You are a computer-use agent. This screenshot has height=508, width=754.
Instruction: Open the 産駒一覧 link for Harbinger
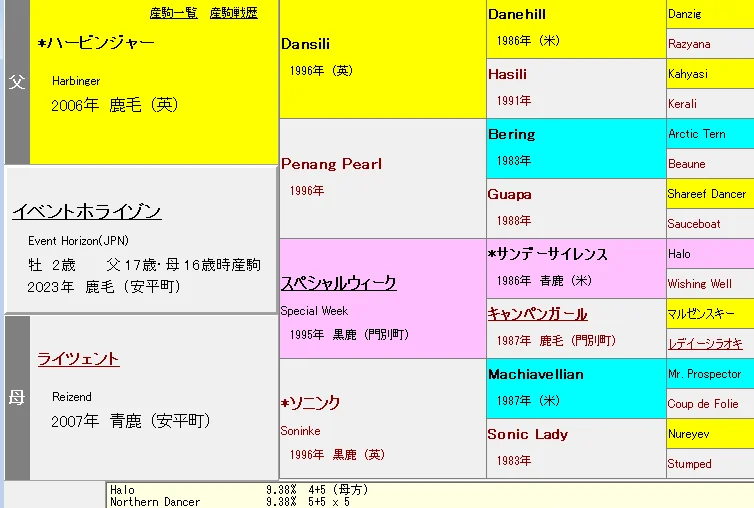[173, 13]
